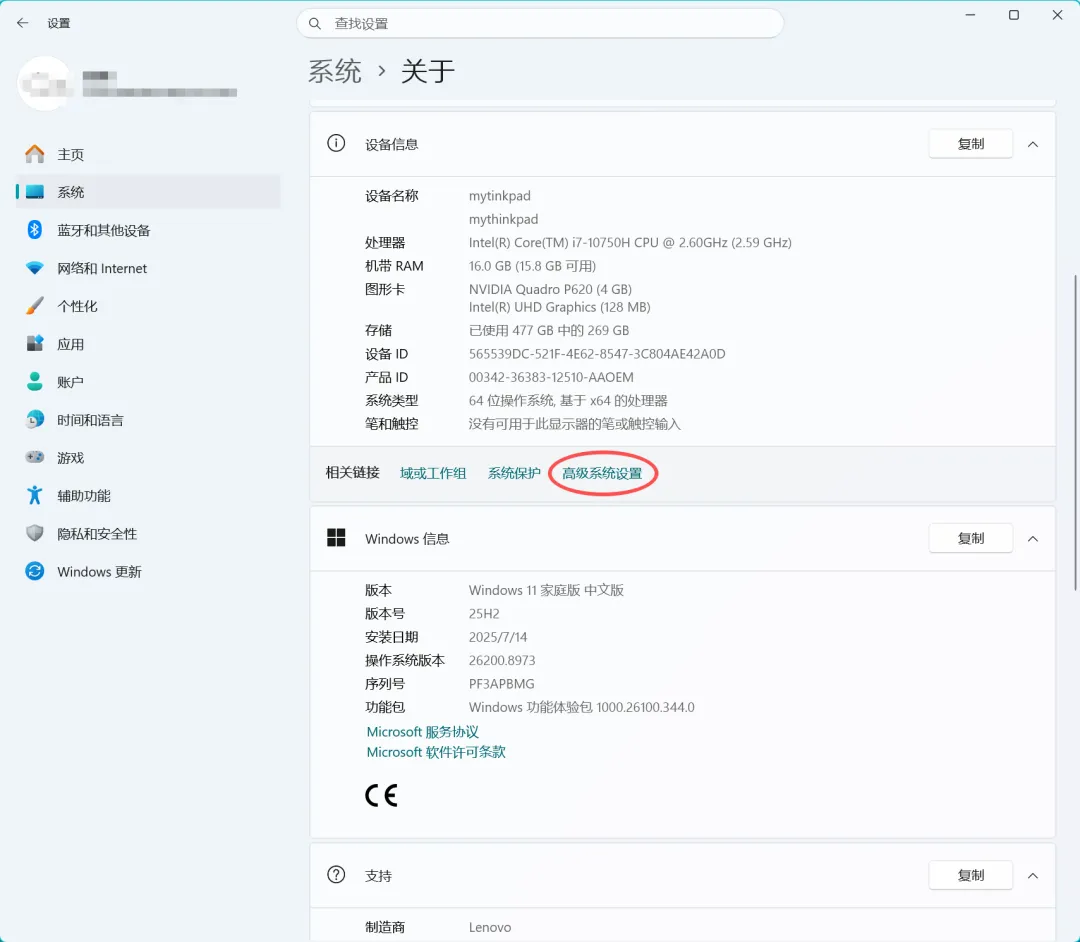Maximize the 设置 window
This screenshot has width=1080, height=942.
click(x=1014, y=15)
